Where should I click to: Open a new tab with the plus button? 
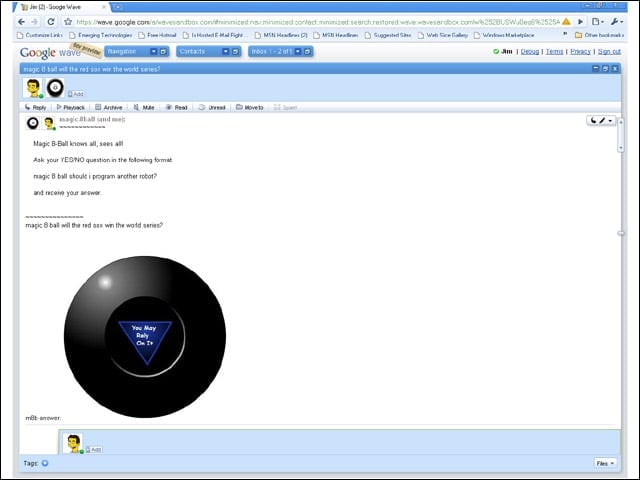118,7
